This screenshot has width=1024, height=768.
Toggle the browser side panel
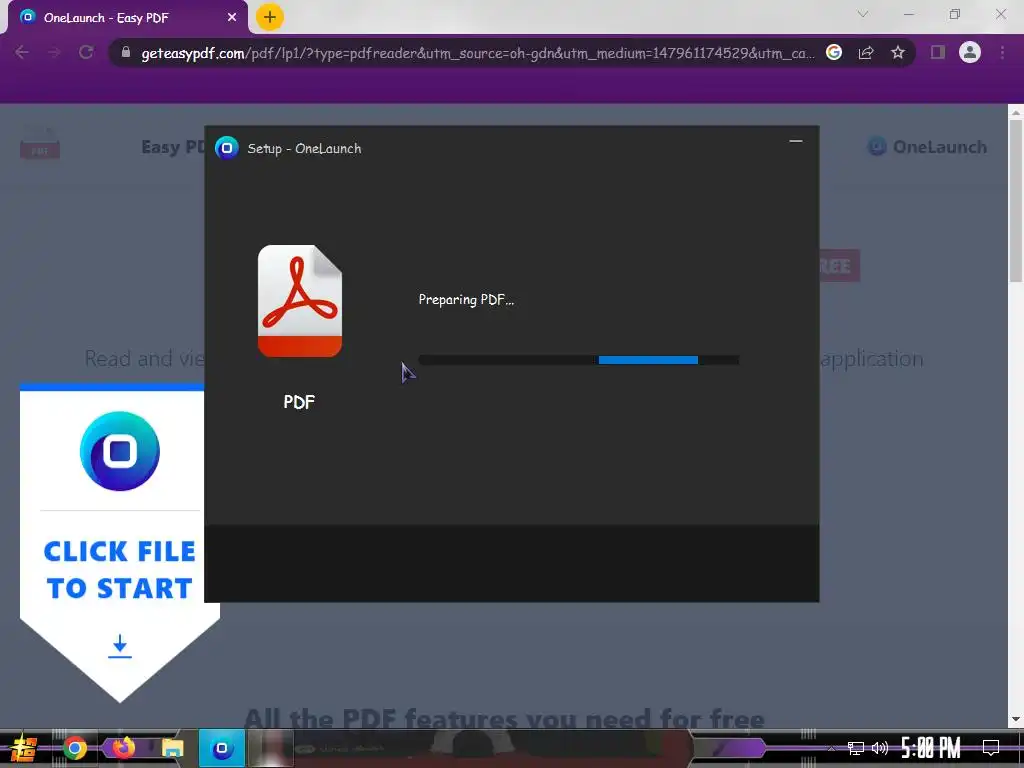(x=938, y=52)
